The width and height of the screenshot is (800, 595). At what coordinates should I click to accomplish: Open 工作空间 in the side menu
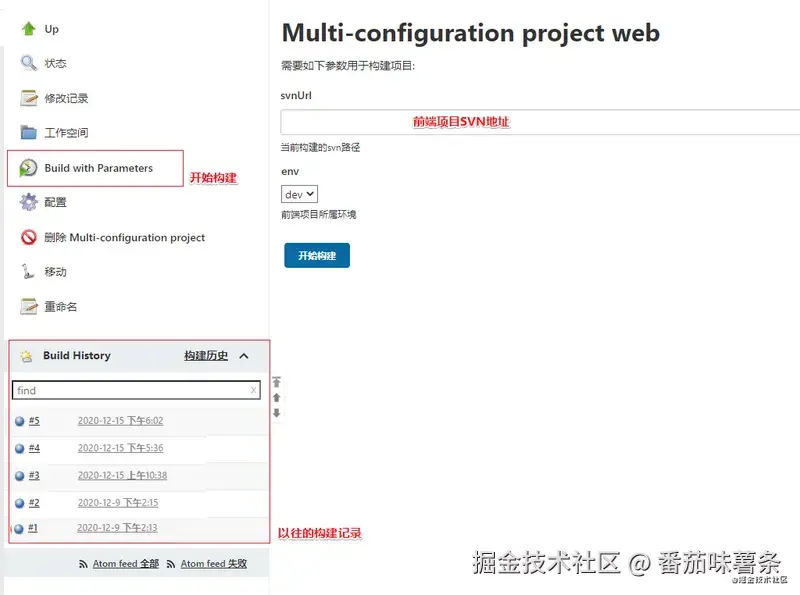[66, 133]
